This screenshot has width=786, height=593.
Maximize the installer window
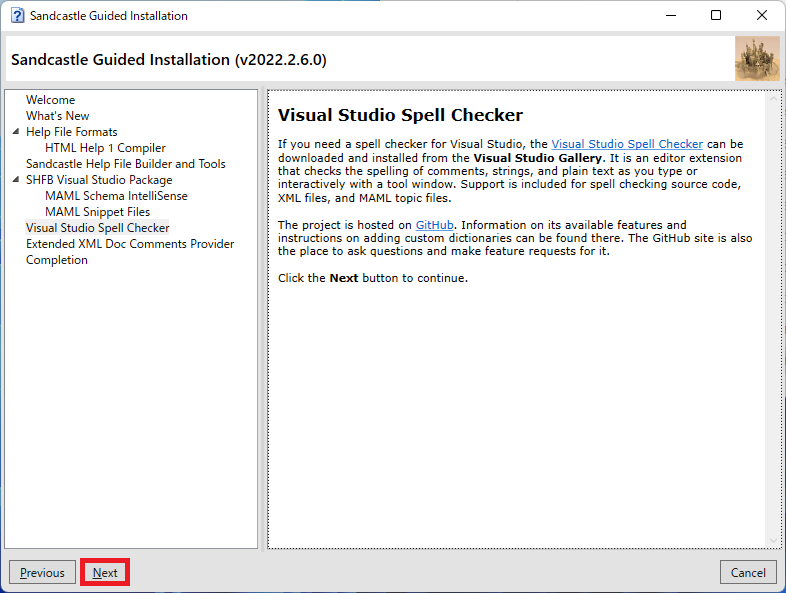(716, 16)
